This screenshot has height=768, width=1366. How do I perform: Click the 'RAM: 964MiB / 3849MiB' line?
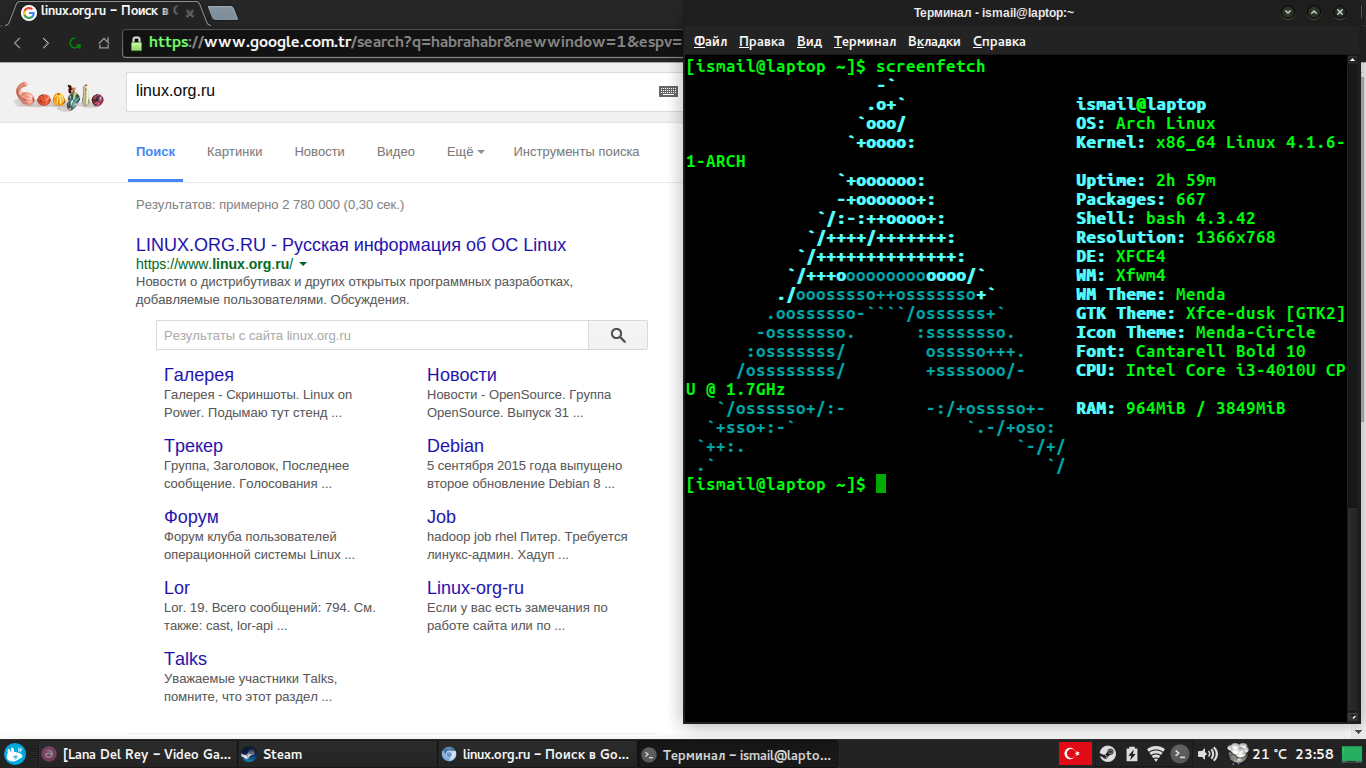click(1181, 409)
